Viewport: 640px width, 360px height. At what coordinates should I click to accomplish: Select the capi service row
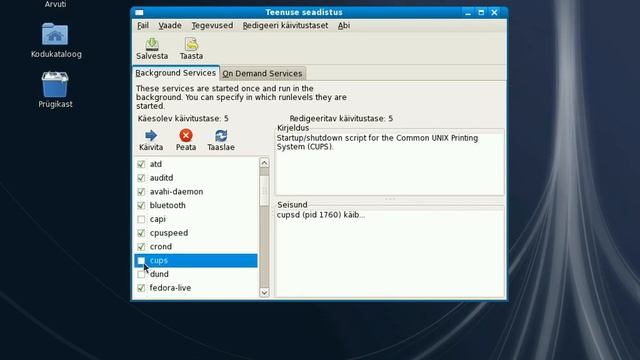196,219
